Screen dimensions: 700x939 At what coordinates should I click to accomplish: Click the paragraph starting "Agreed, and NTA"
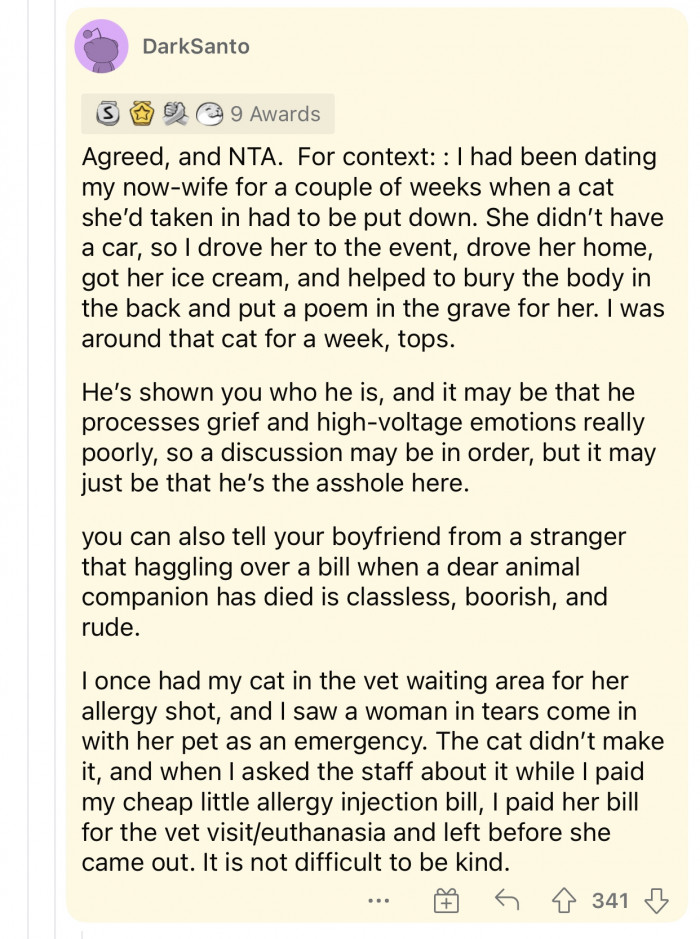point(372,248)
